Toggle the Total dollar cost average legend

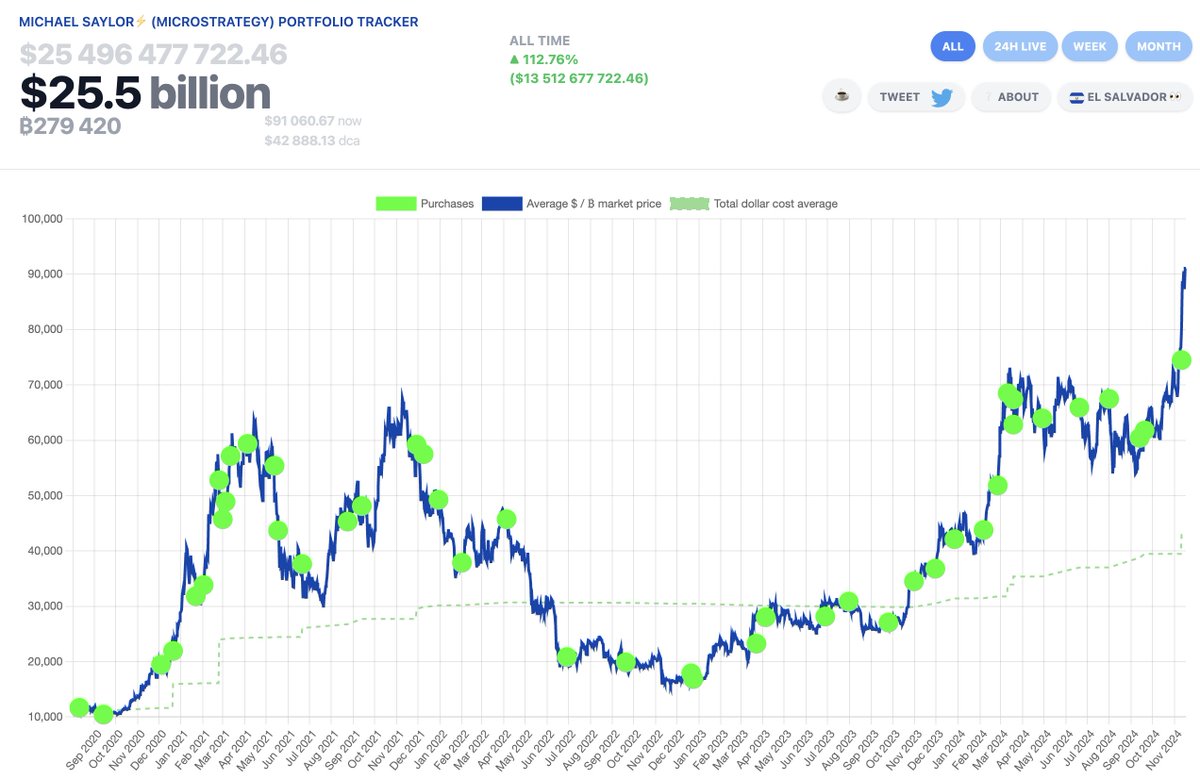tap(754, 203)
